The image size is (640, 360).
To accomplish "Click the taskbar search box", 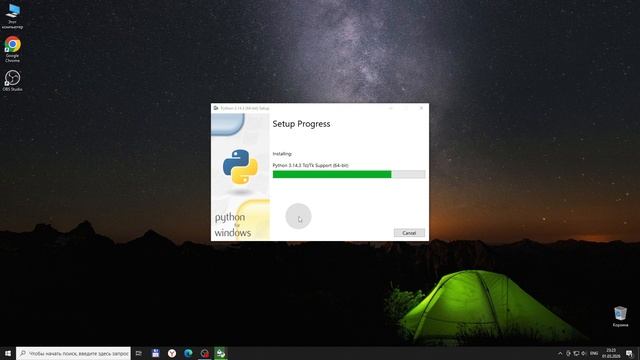I will (x=73, y=353).
